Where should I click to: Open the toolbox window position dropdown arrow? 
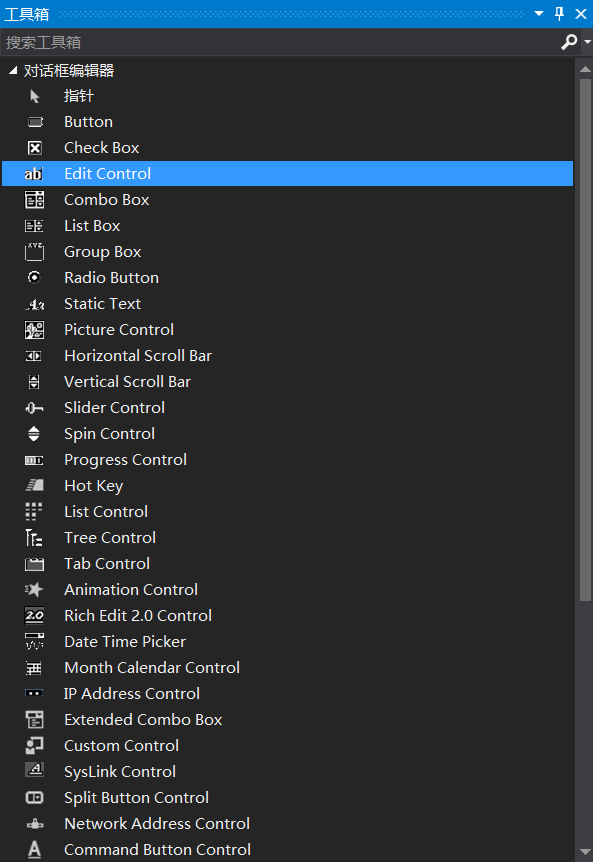(539, 14)
